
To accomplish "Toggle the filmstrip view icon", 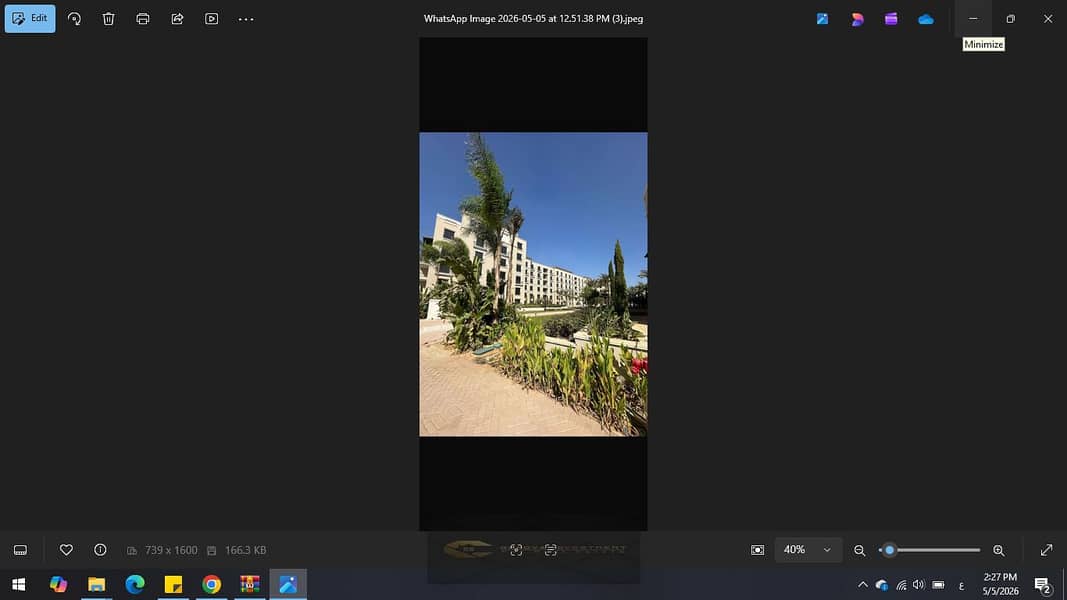I will coord(20,550).
